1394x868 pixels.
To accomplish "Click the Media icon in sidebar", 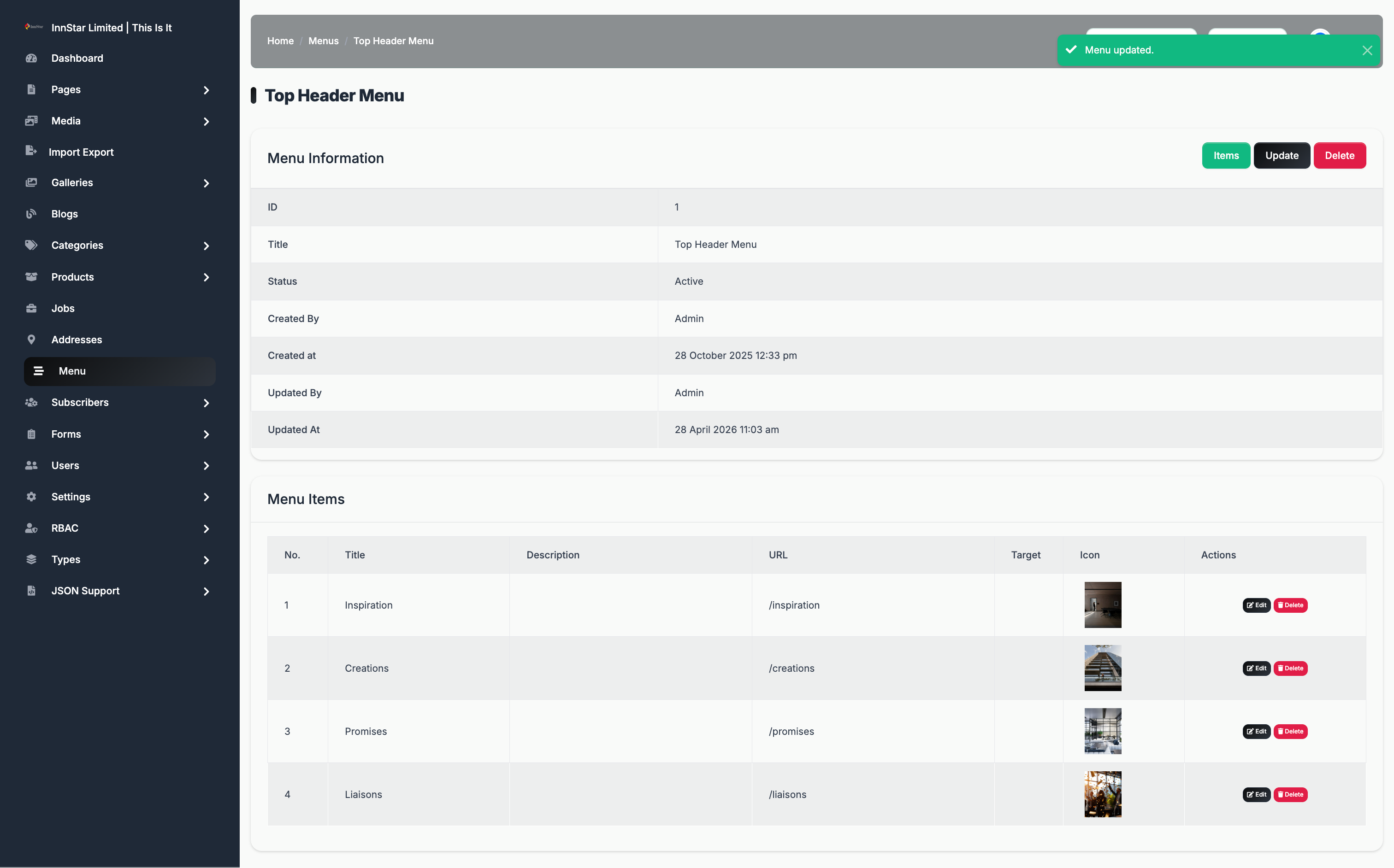I will (x=31, y=121).
